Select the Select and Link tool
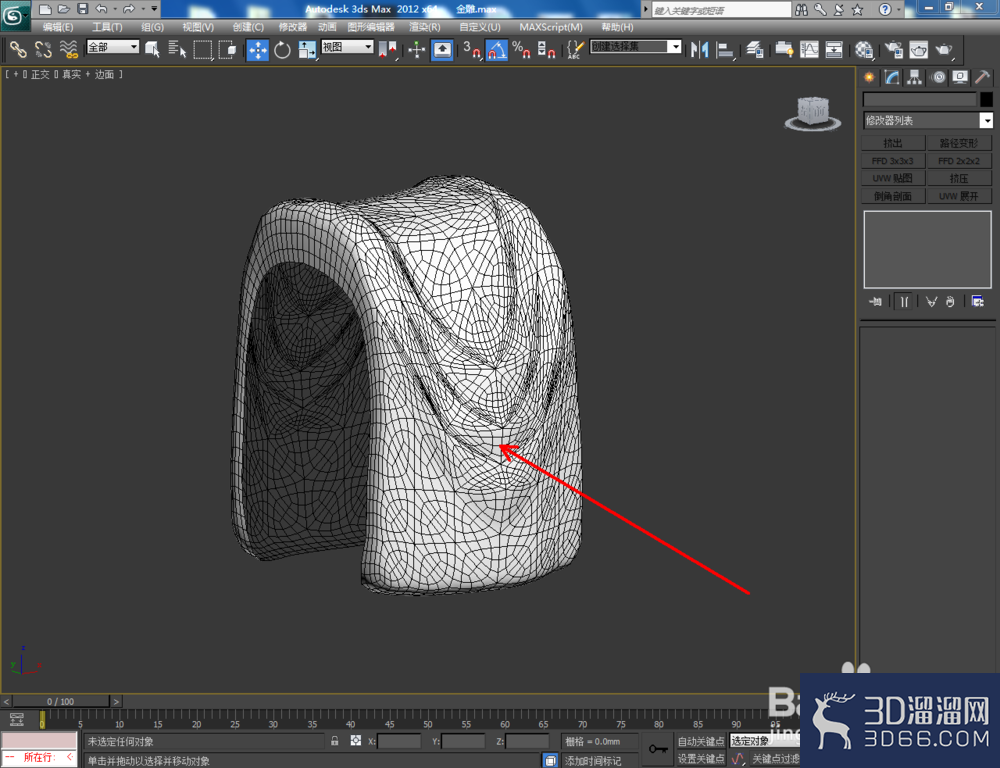 (18, 49)
